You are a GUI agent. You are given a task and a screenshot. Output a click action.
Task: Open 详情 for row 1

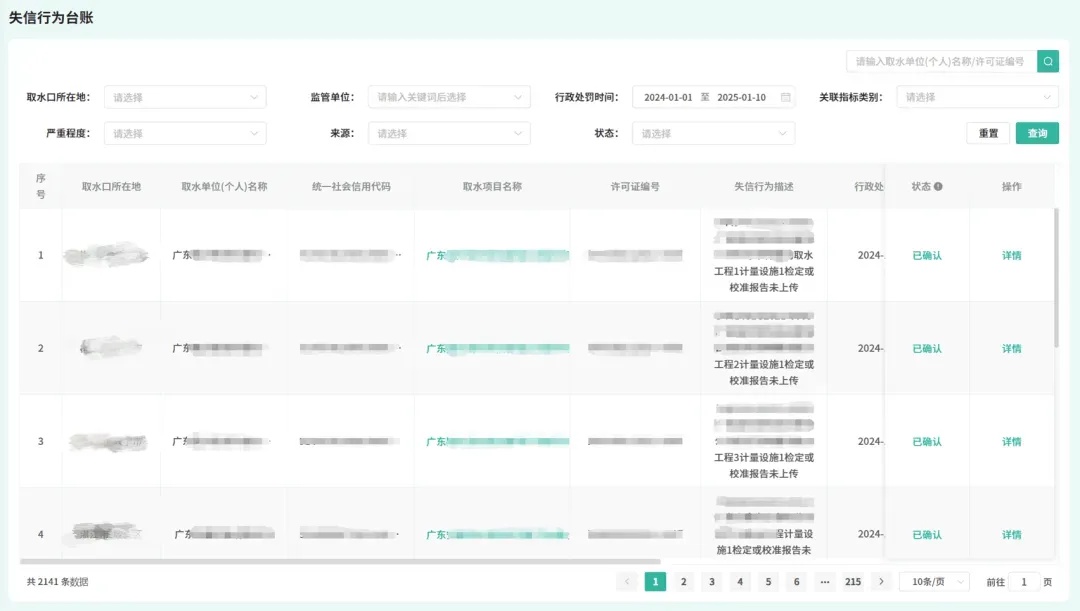pos(1011,256)
